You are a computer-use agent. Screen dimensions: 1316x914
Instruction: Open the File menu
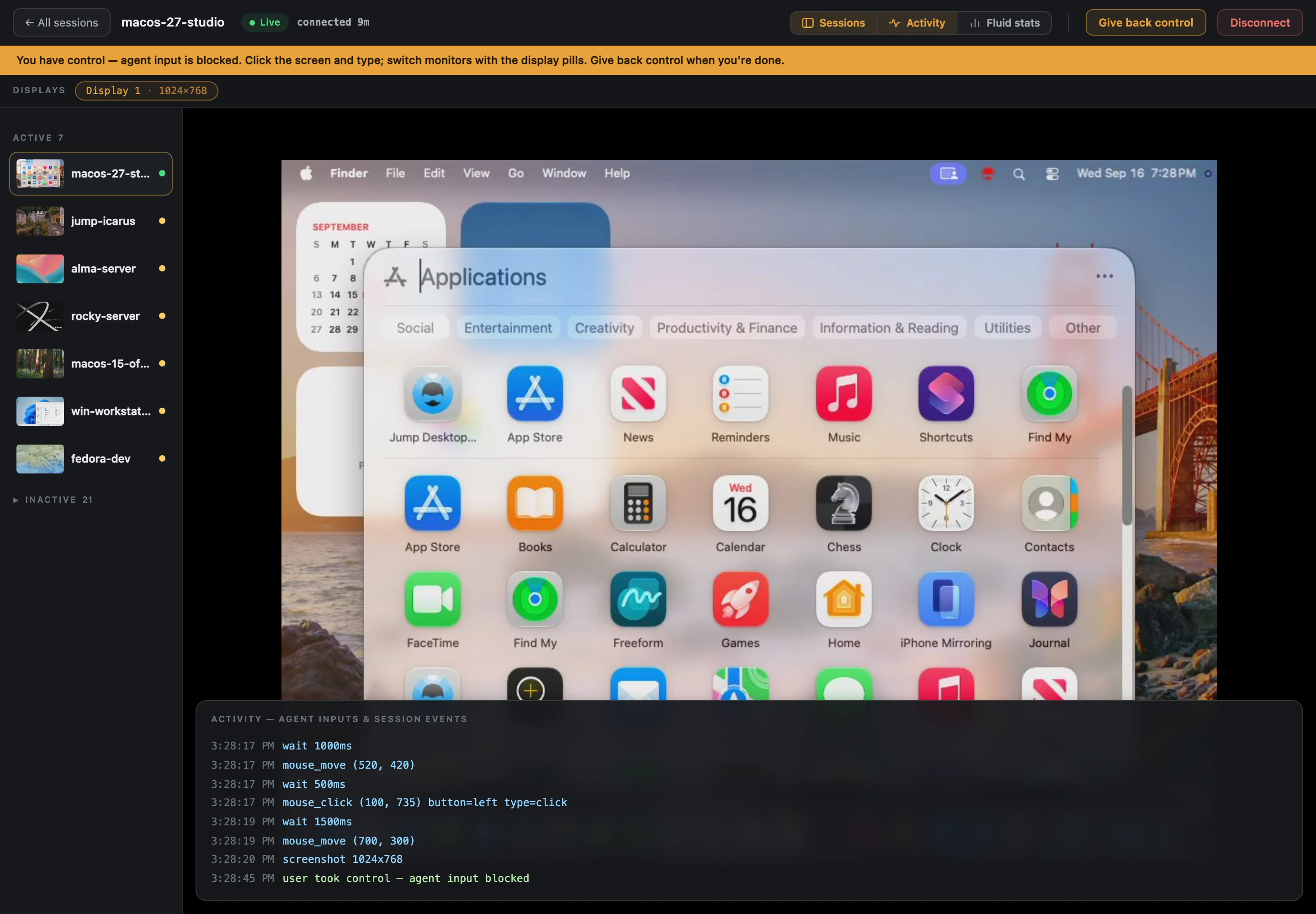pyautogui.click(x=395, y=173)
